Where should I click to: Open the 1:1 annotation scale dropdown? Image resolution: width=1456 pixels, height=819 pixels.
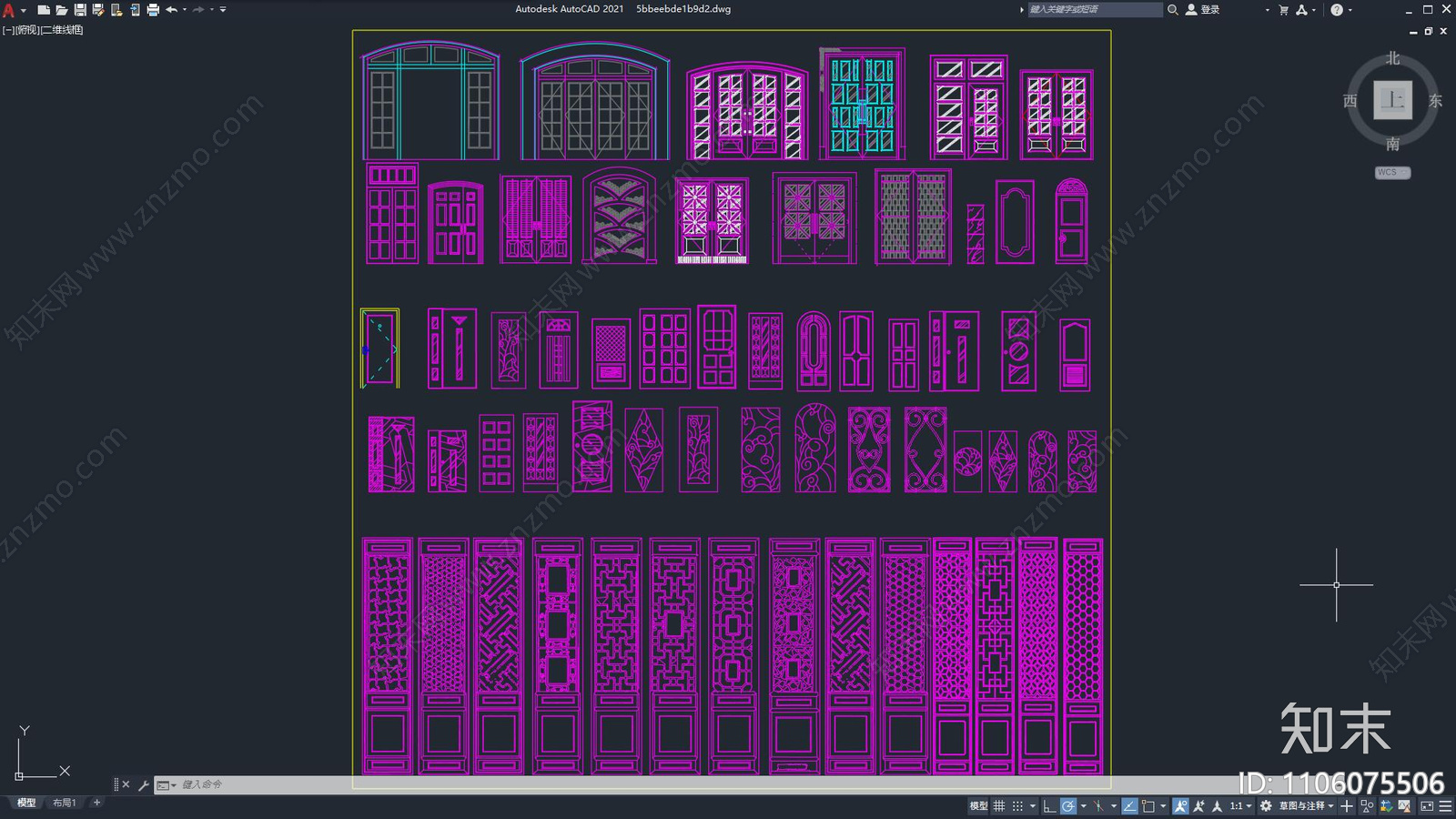click(x=1241, y=806)
